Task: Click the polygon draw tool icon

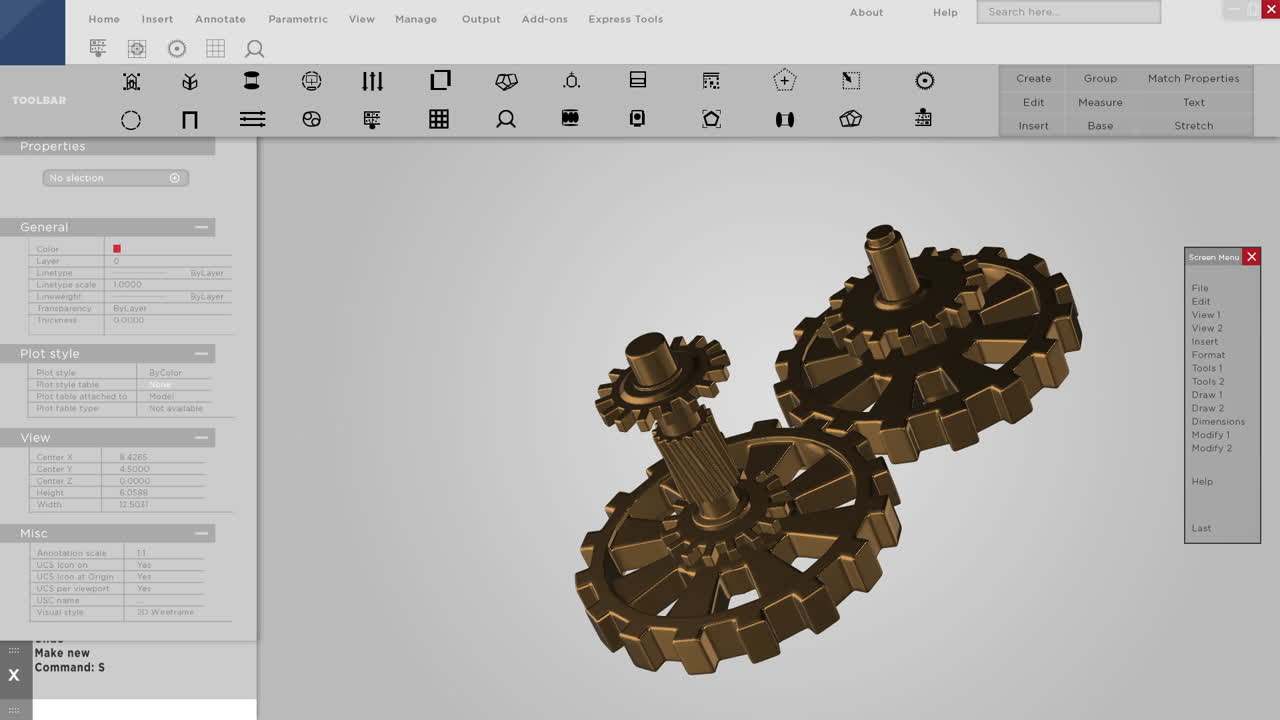Action: click(x=710, y=119)
